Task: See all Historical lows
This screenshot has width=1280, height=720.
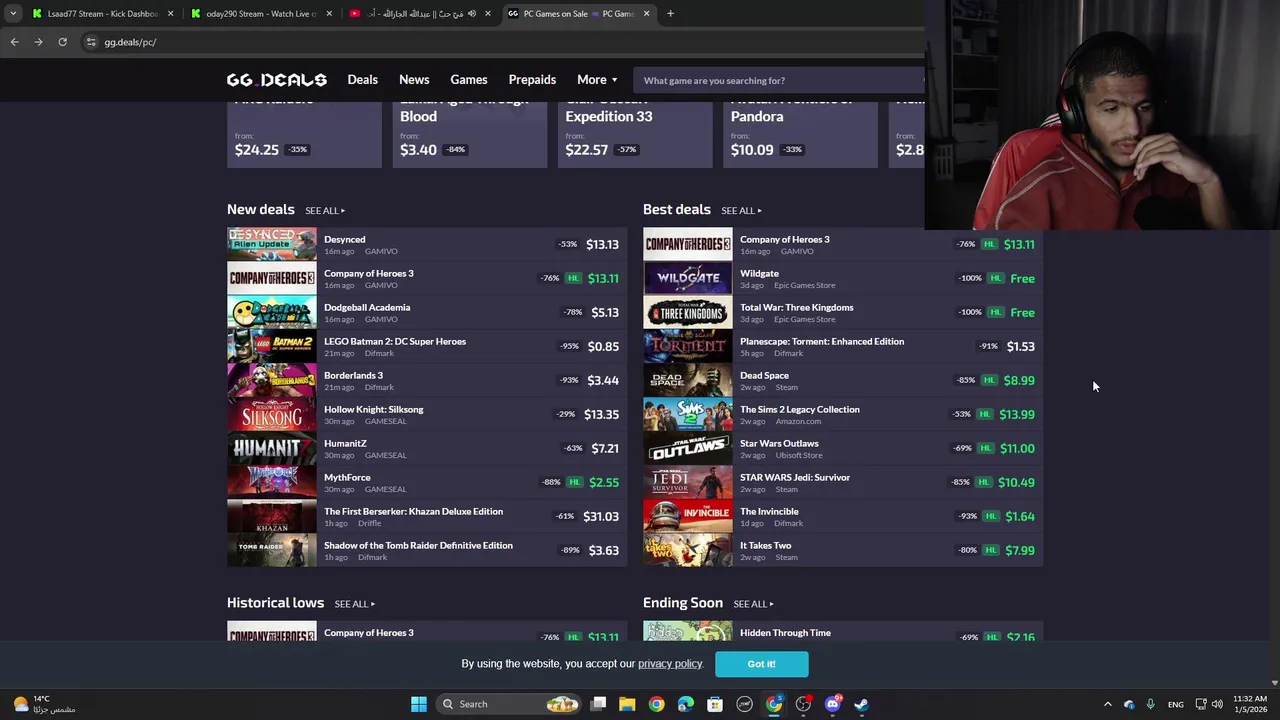Action: point(354,604)
